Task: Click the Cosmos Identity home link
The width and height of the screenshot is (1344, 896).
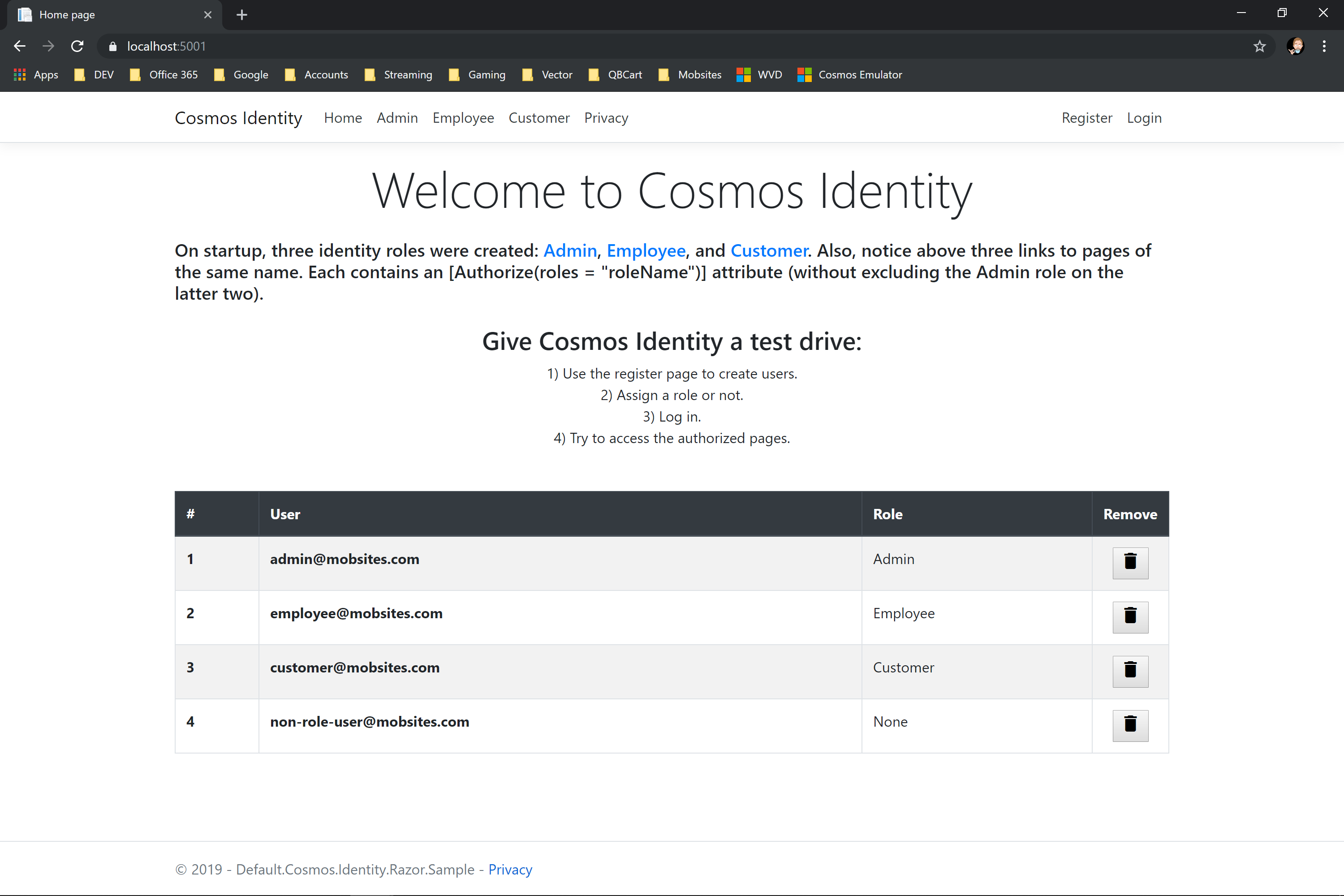Action: click(238, 117)
